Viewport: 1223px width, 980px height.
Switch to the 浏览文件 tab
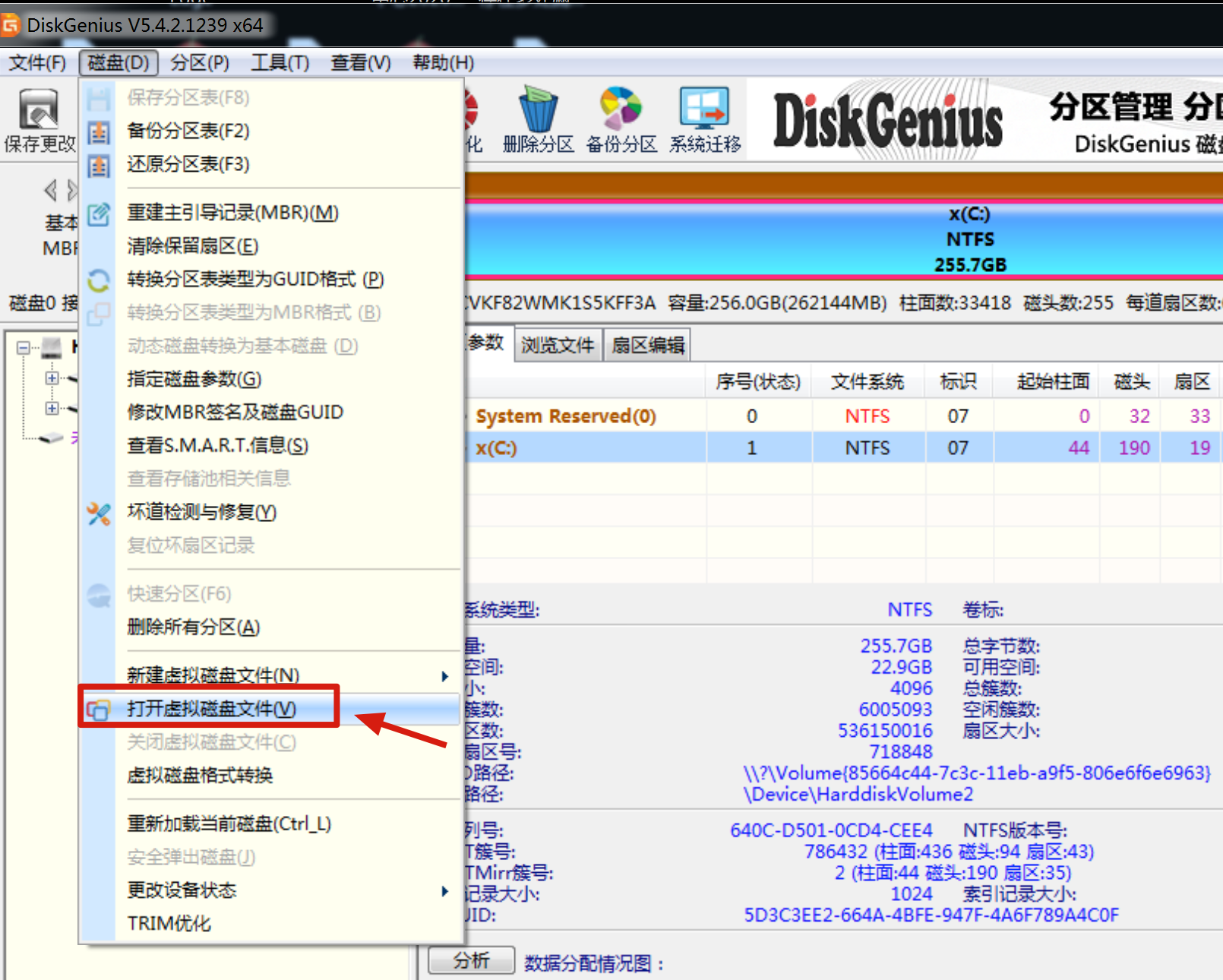point(558,346)
